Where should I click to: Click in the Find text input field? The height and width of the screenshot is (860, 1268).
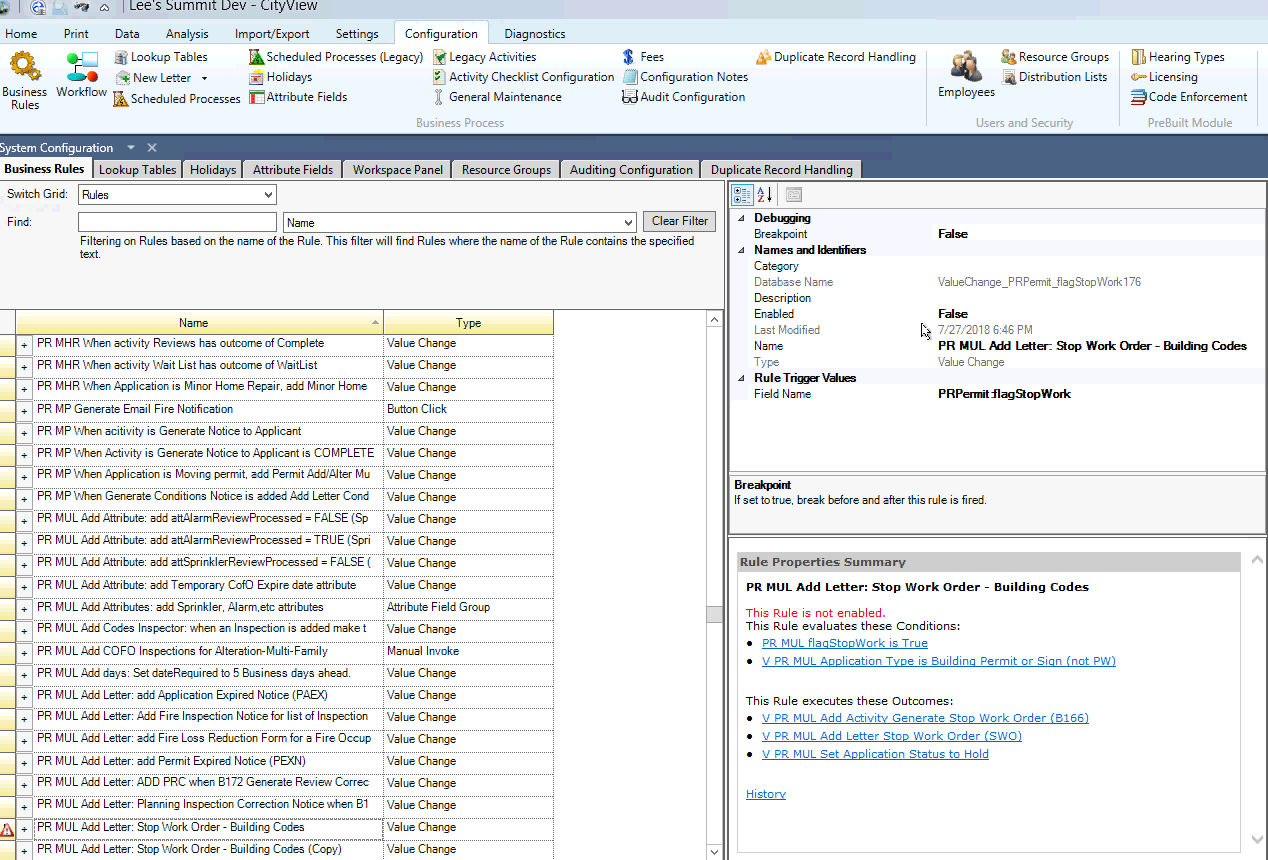click(x=177, y=222)
